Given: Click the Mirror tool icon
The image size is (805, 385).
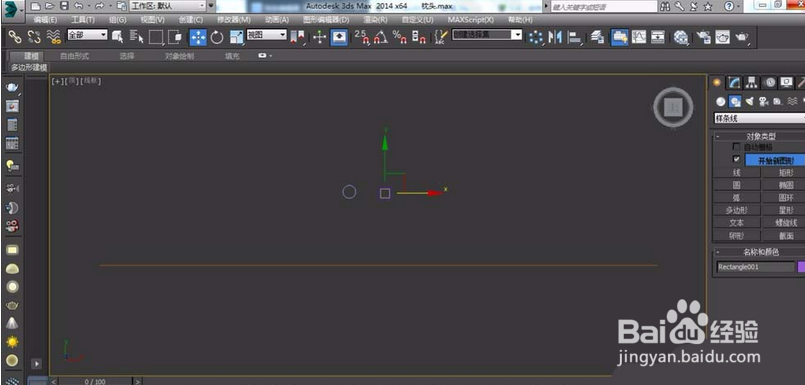Looking at the screenshot, I should pos(555,37).
